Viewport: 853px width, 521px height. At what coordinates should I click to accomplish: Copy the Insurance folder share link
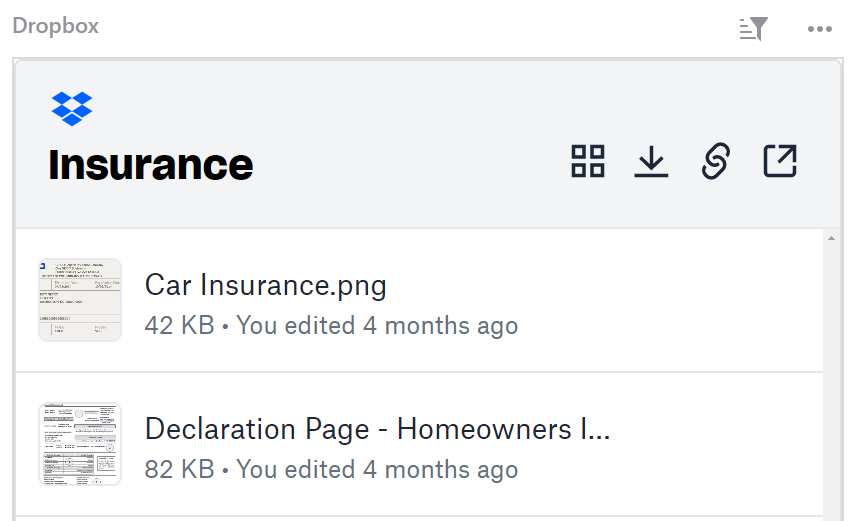click(715, 161)
